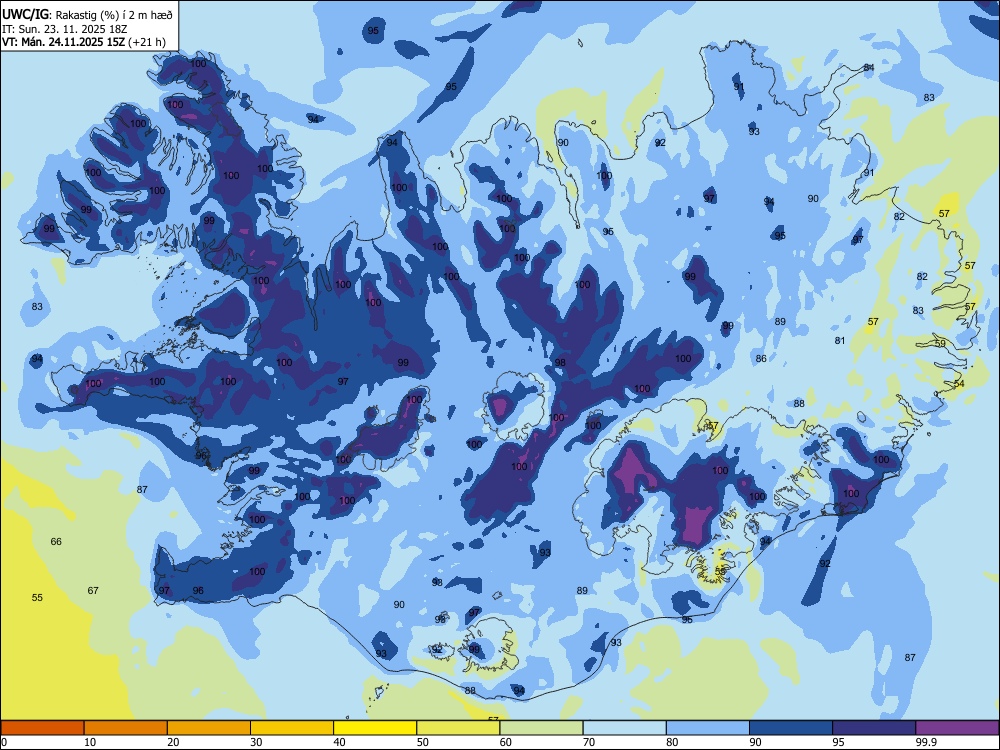Click the '66' humidity value over the southwest sea
Screen dimensions: 1000x750
(56, 541)
